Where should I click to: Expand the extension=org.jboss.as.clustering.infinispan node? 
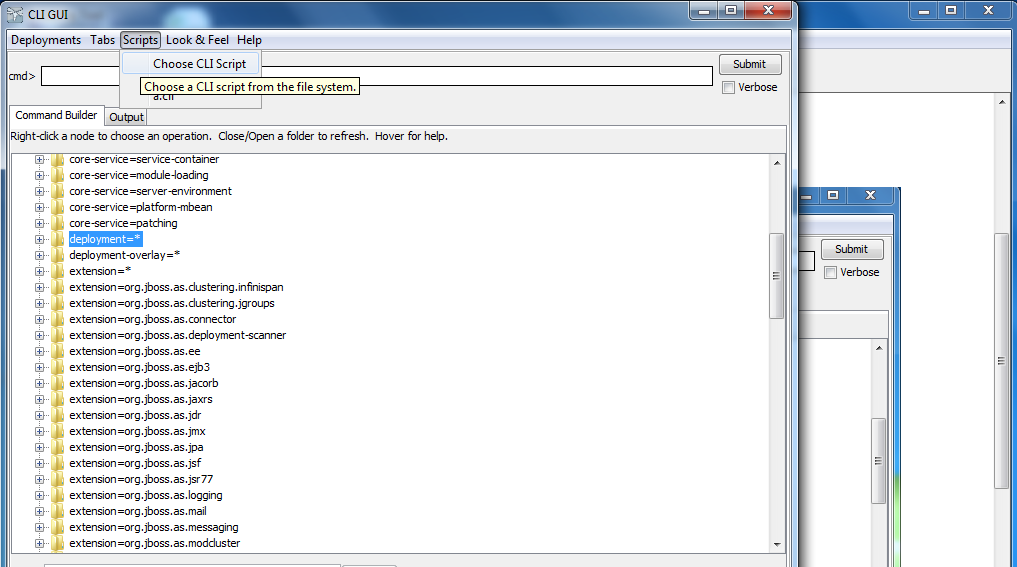(40, 287)
